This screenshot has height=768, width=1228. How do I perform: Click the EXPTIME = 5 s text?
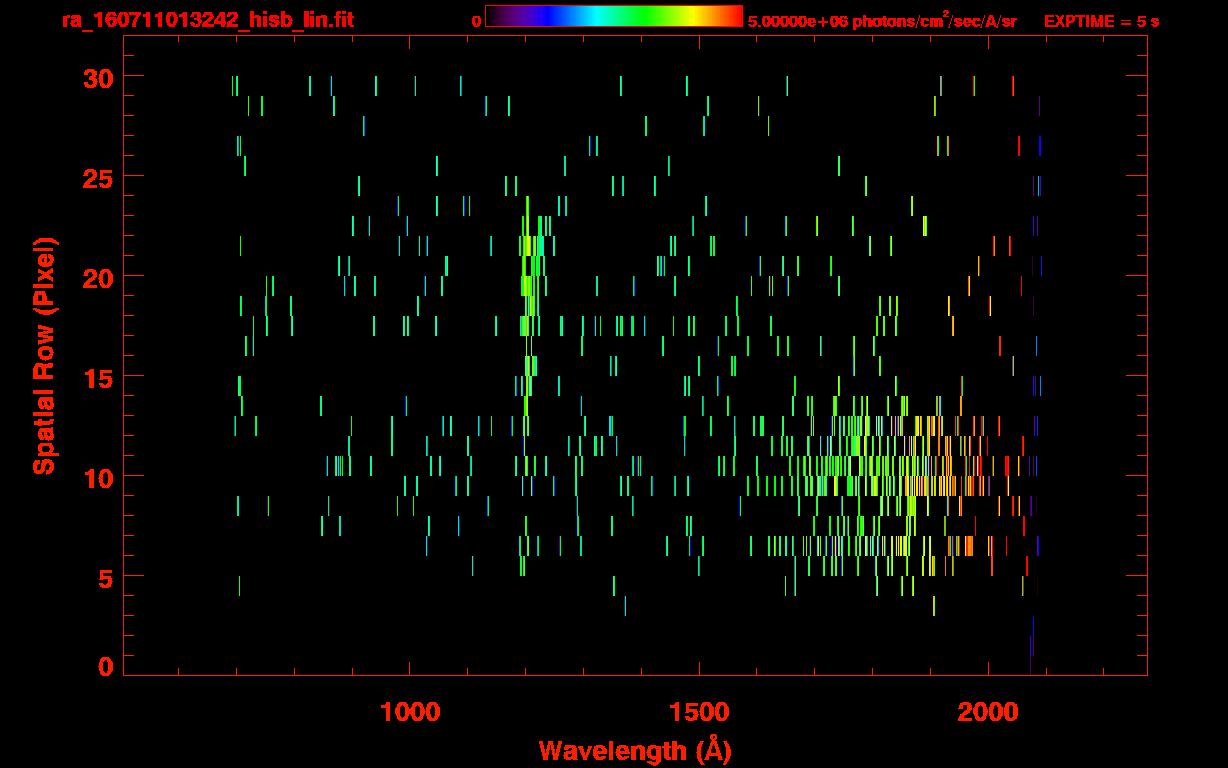(1101, 21)
